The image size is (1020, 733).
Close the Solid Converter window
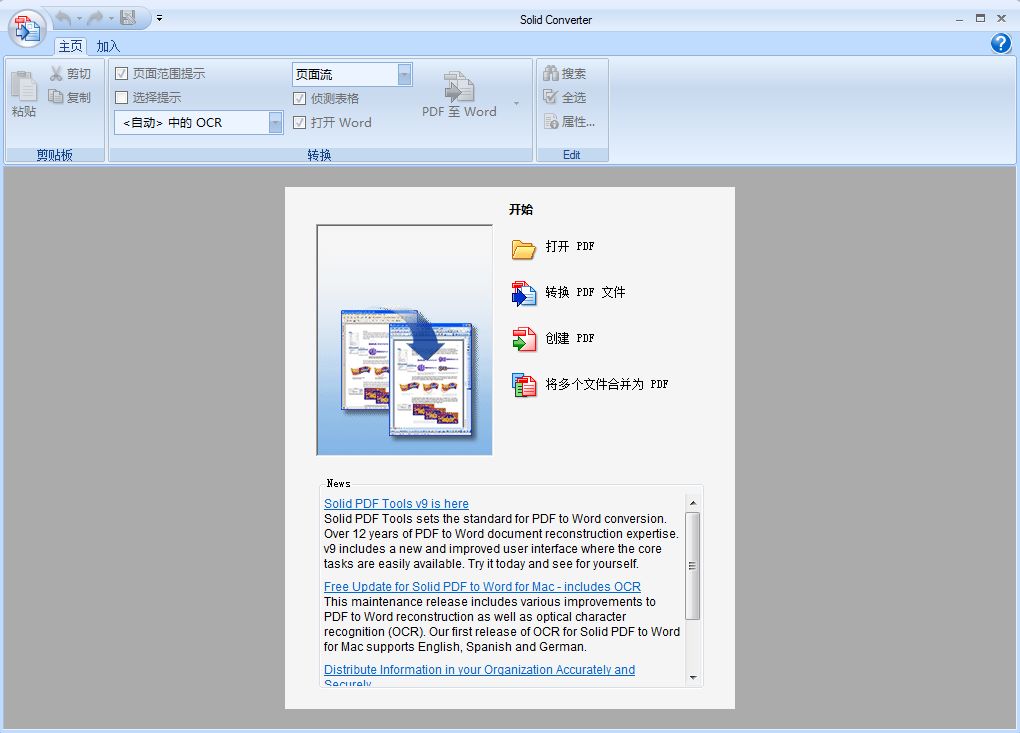(1002, 18)
